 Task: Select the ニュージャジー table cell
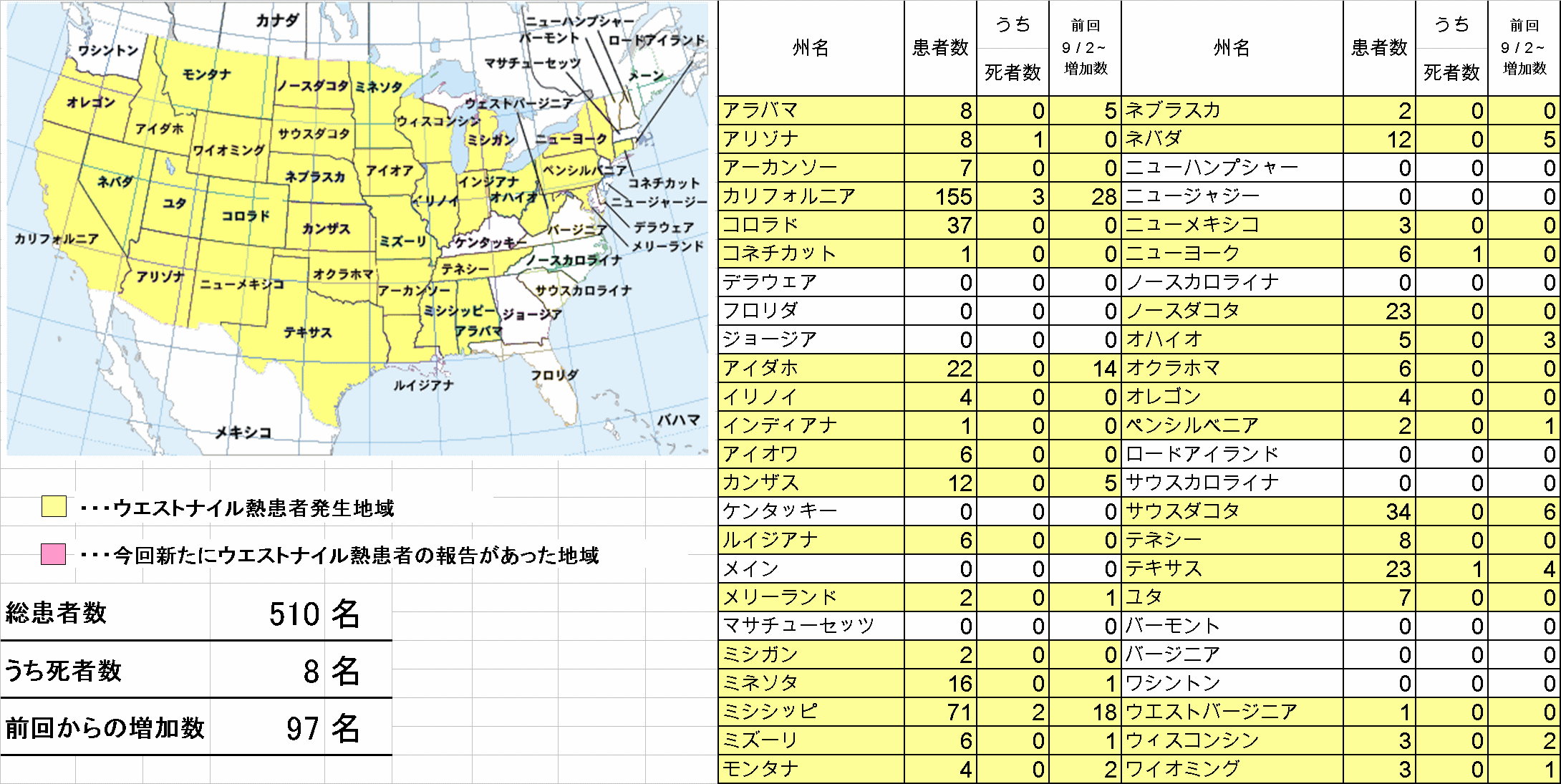pos(1232,196)
